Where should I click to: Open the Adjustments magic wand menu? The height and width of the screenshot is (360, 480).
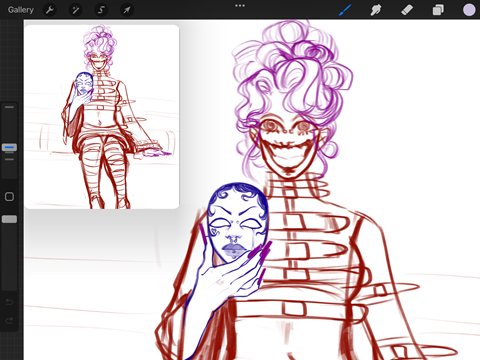click(76, 10)
